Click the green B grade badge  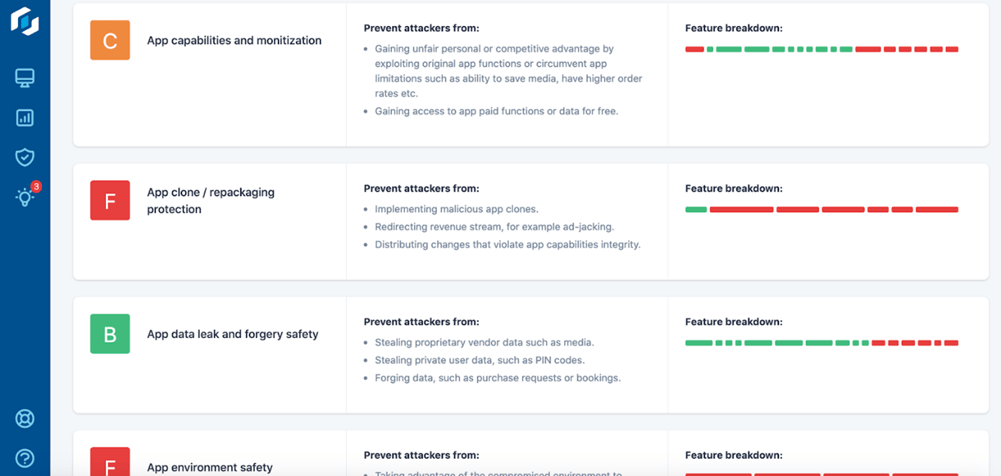110,334
